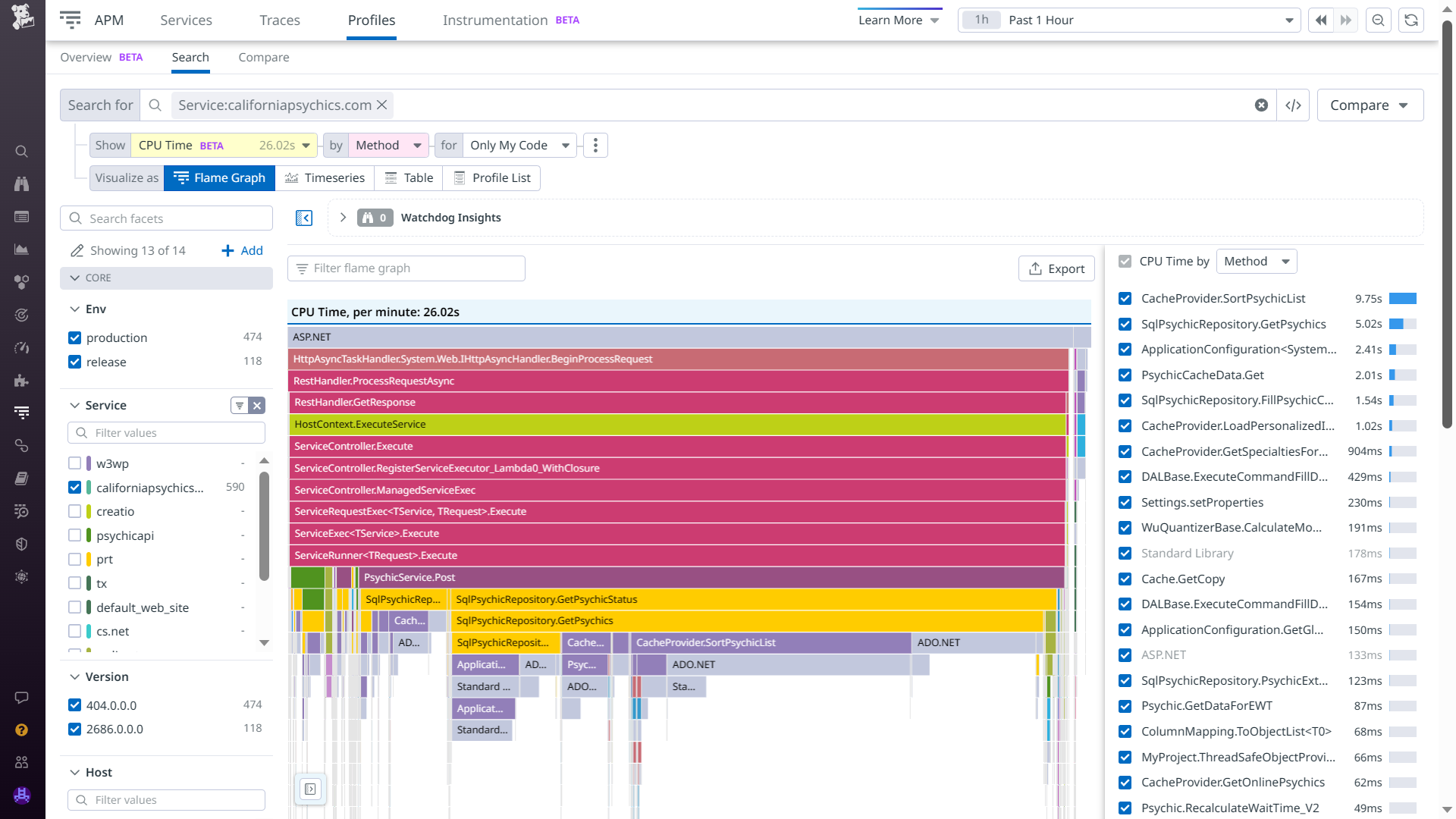Open code view of search query
This screenshot has height=819, width=1456.
point(1293,105)
